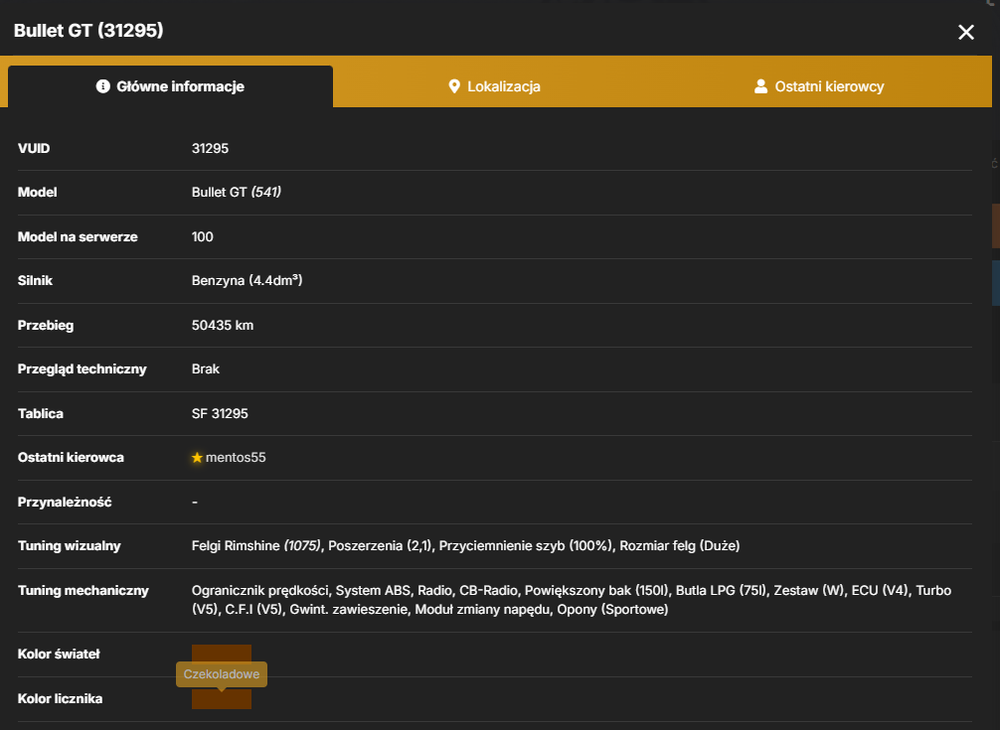Click the Opony (Sportowe) tuning entry
Image resolution: width=1000 pixels, height=730 pixels.
pos(613,610)
